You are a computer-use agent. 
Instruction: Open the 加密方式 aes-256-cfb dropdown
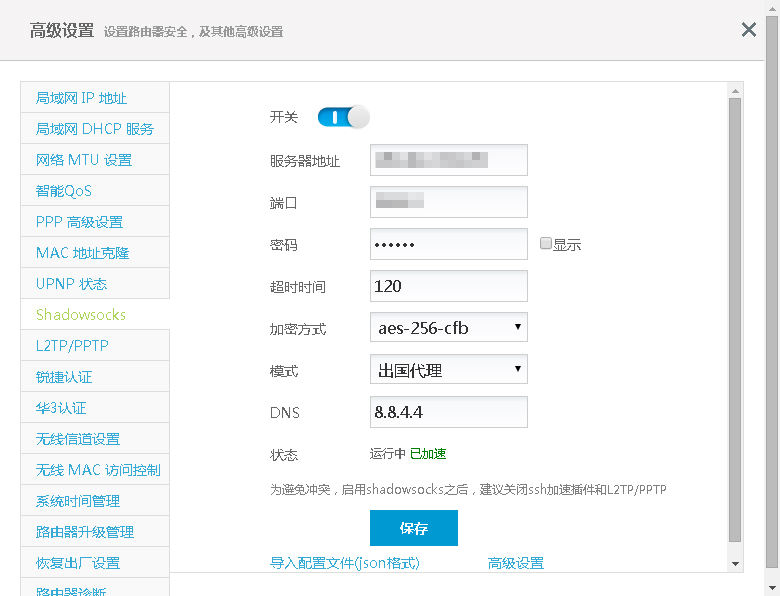pos(449,327)
